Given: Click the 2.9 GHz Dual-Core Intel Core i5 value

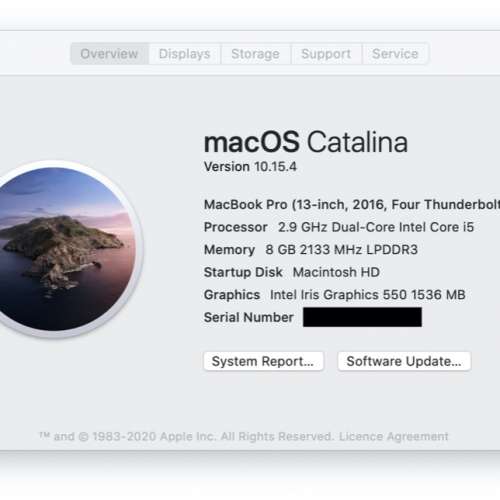Looking at the screenshot, I should pos(376,227).
